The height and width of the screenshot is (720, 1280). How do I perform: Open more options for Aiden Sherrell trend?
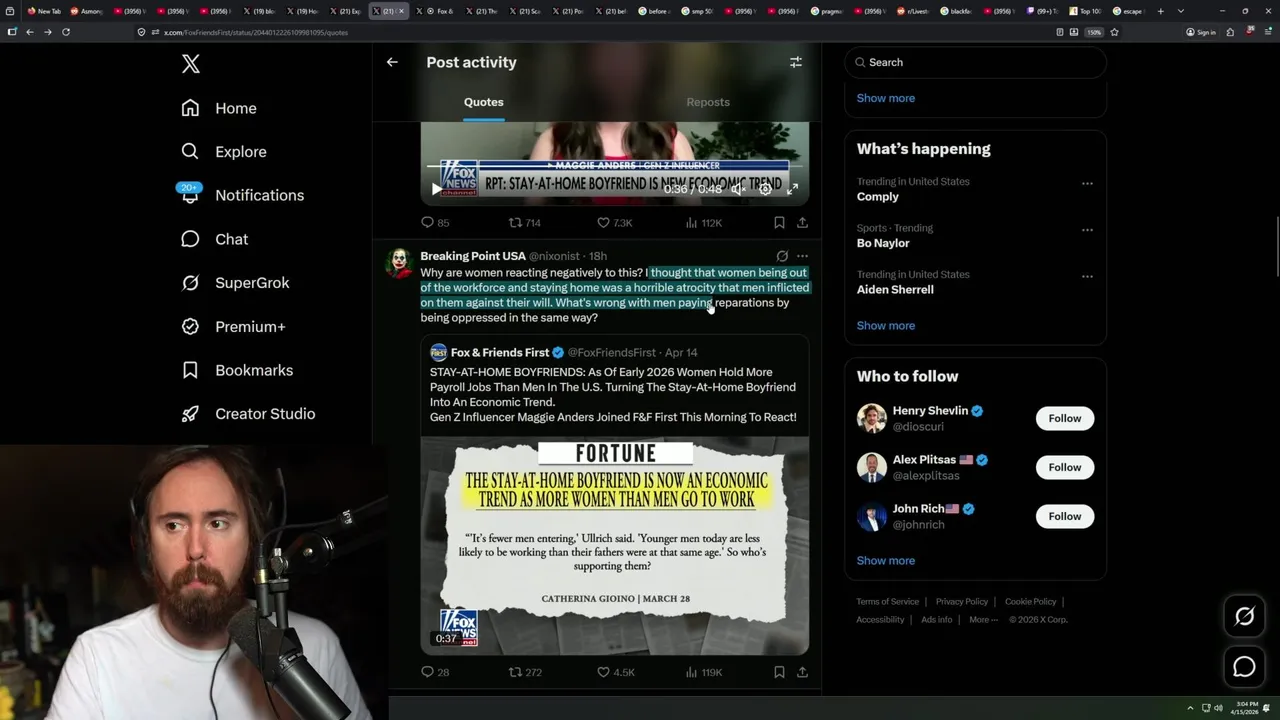click(x=1087, y=275)
